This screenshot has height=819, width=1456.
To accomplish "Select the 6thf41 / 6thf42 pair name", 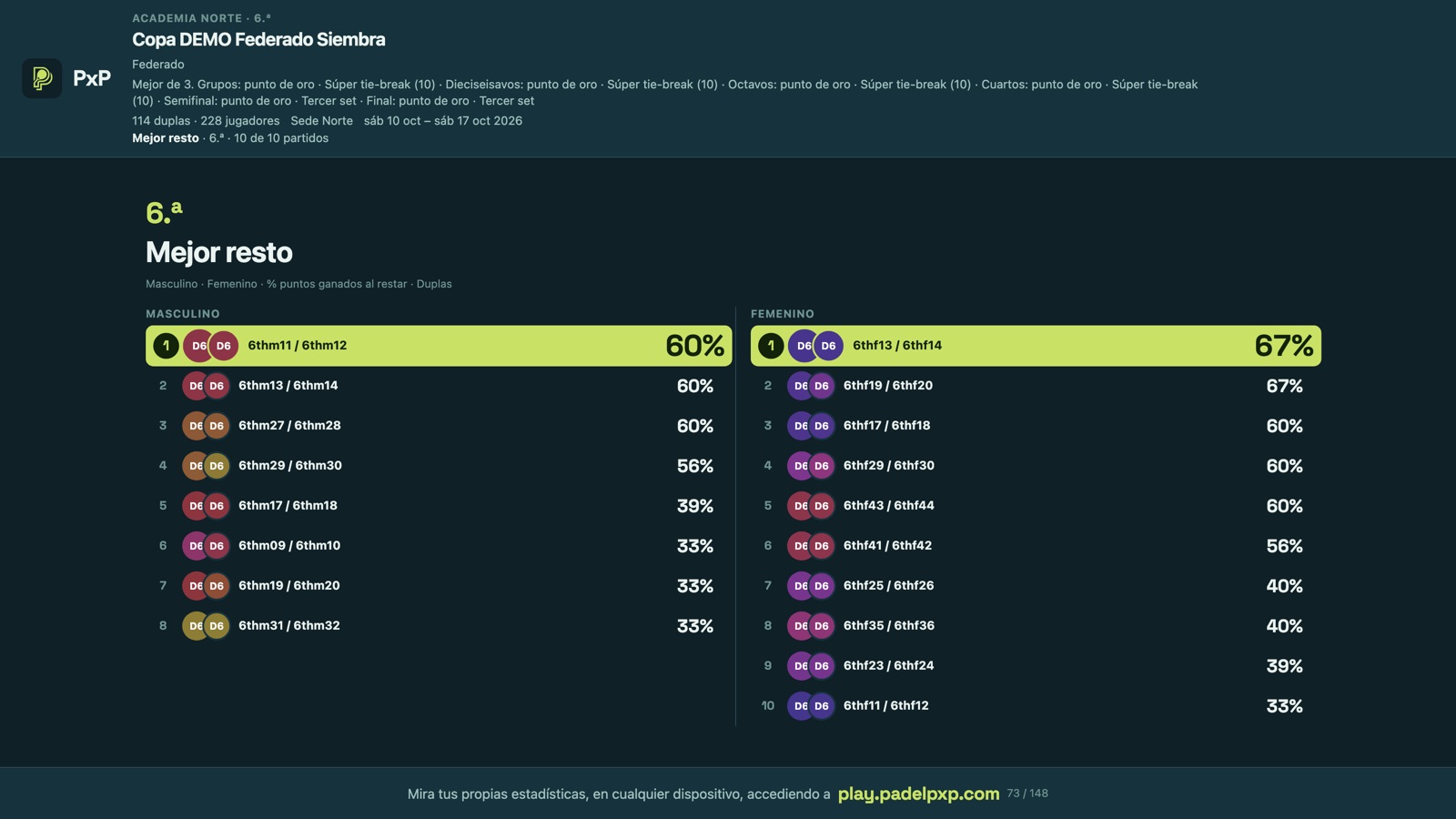I will [888, 546].
